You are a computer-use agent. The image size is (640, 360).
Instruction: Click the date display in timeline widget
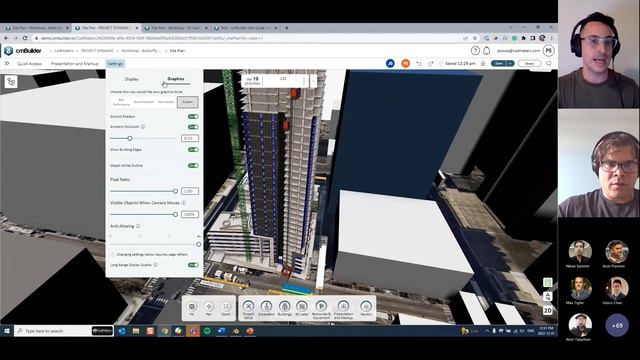click(x=252, y=81)
